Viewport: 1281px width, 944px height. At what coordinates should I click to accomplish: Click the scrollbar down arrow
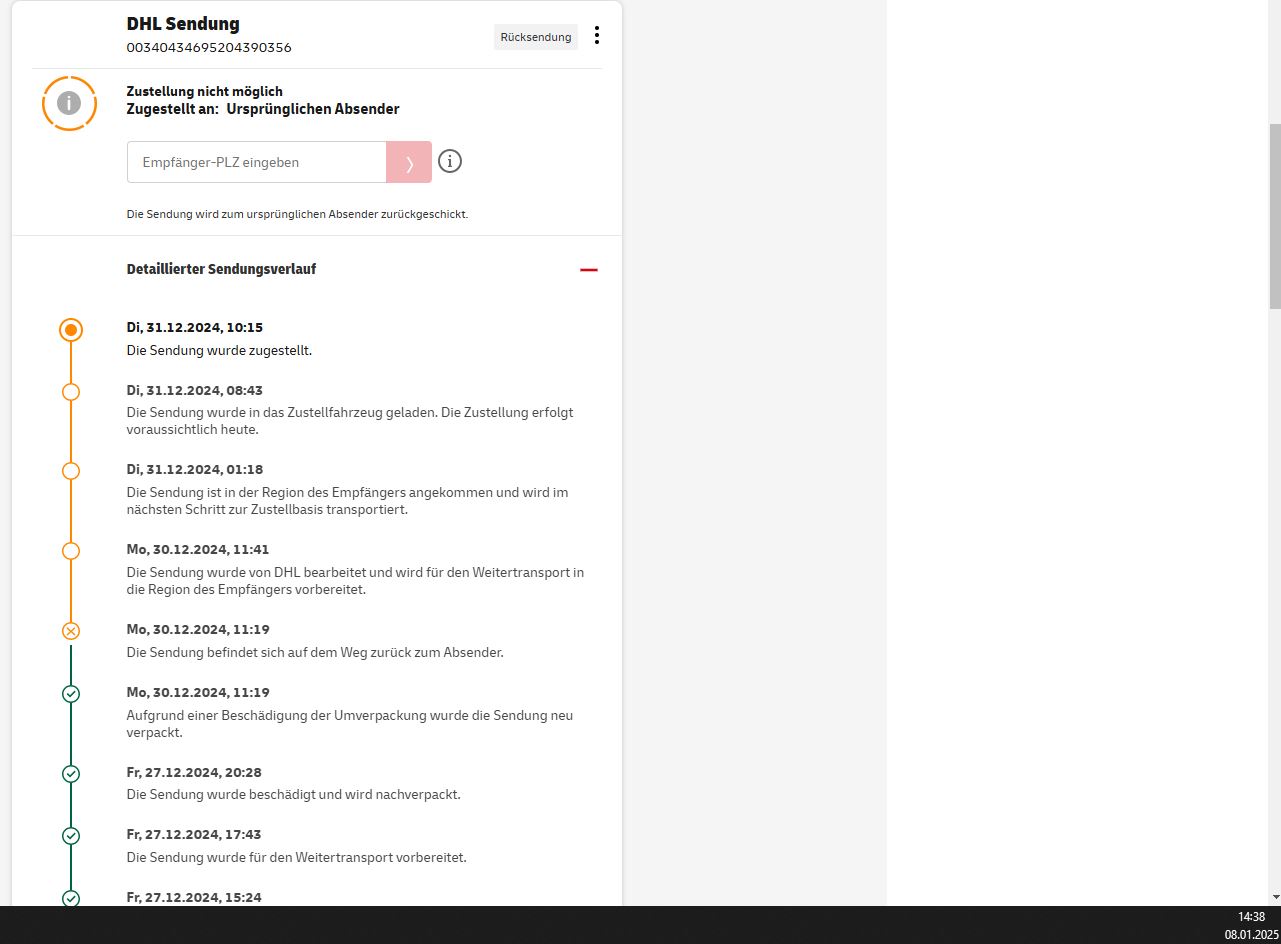1275,897
